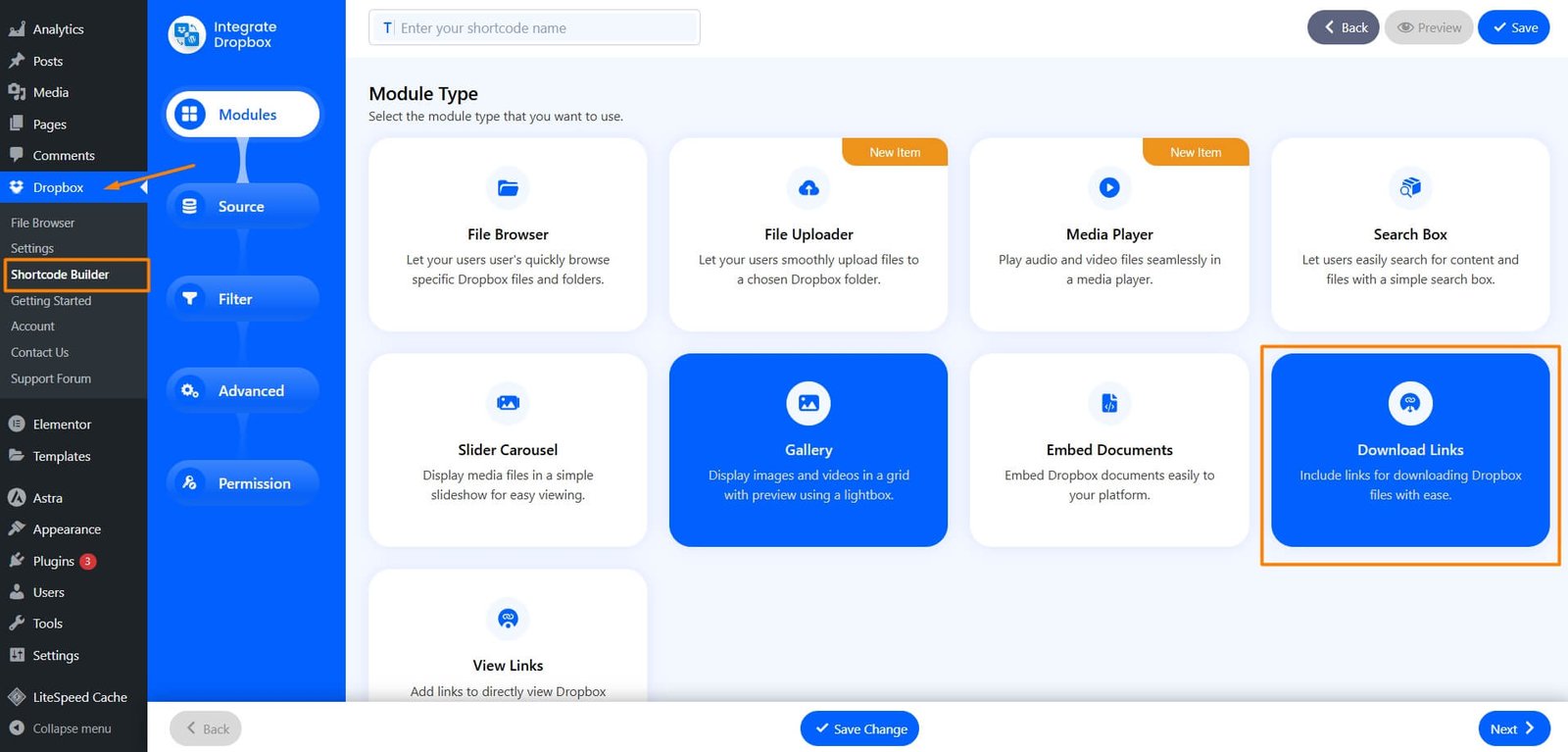Click the Next button
This screenshot has width=1568, height=752.
(x=1514, y=728)
